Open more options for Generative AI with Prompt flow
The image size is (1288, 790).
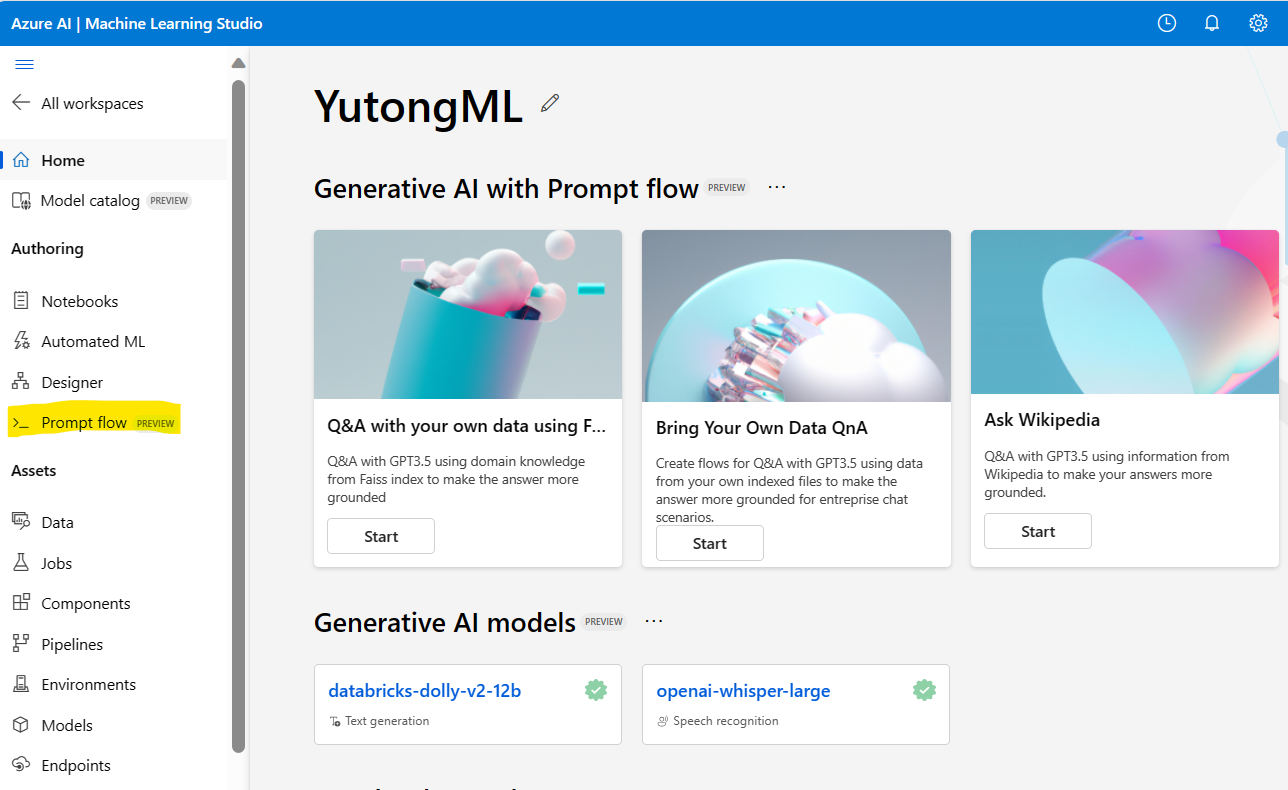point(777,187)
